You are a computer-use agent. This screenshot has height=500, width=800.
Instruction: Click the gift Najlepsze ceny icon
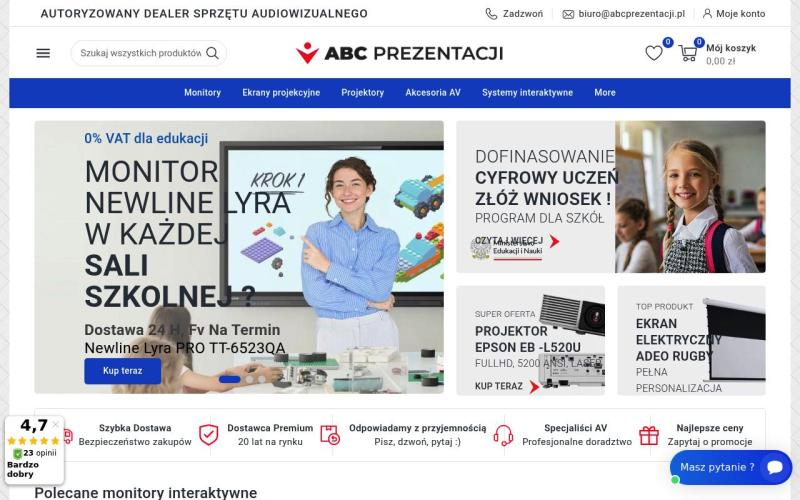click(x=649, y=435)
